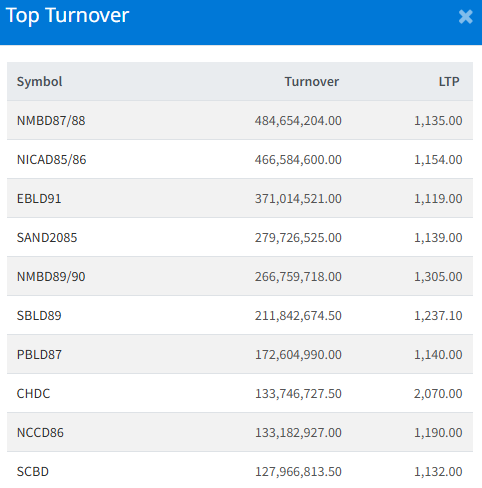Viewport: 482px width, 488px height.
Task: Click the PBLD87 symbol
Action: point(39,355)
